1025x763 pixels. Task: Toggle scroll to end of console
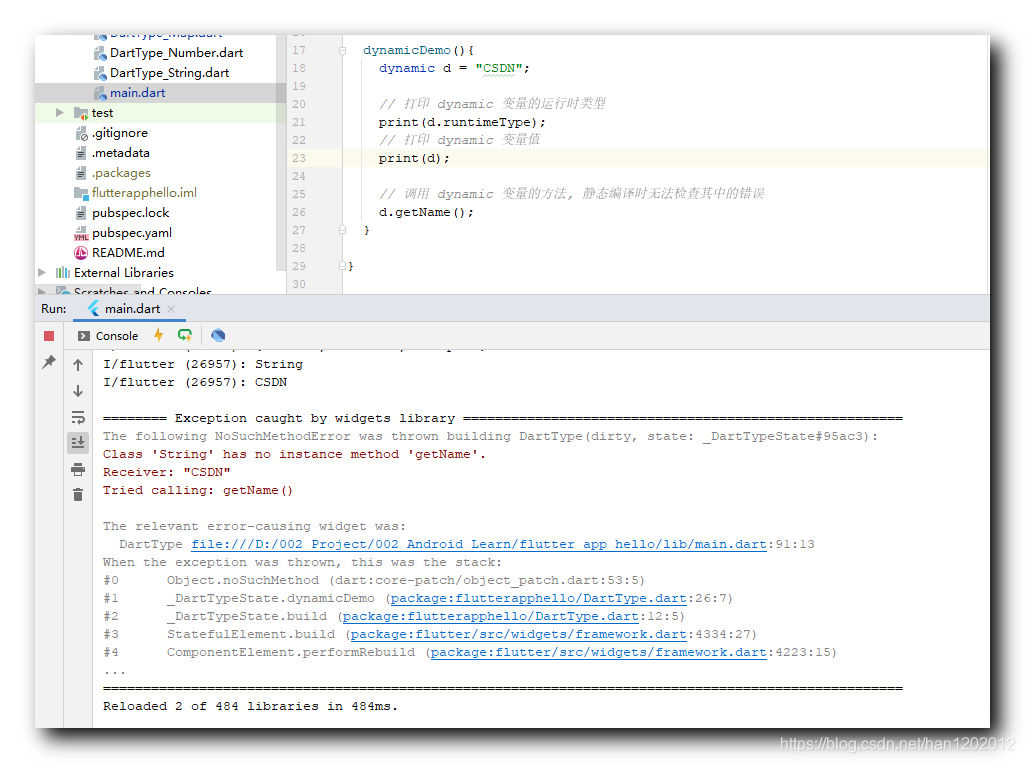tap(78, 443)
